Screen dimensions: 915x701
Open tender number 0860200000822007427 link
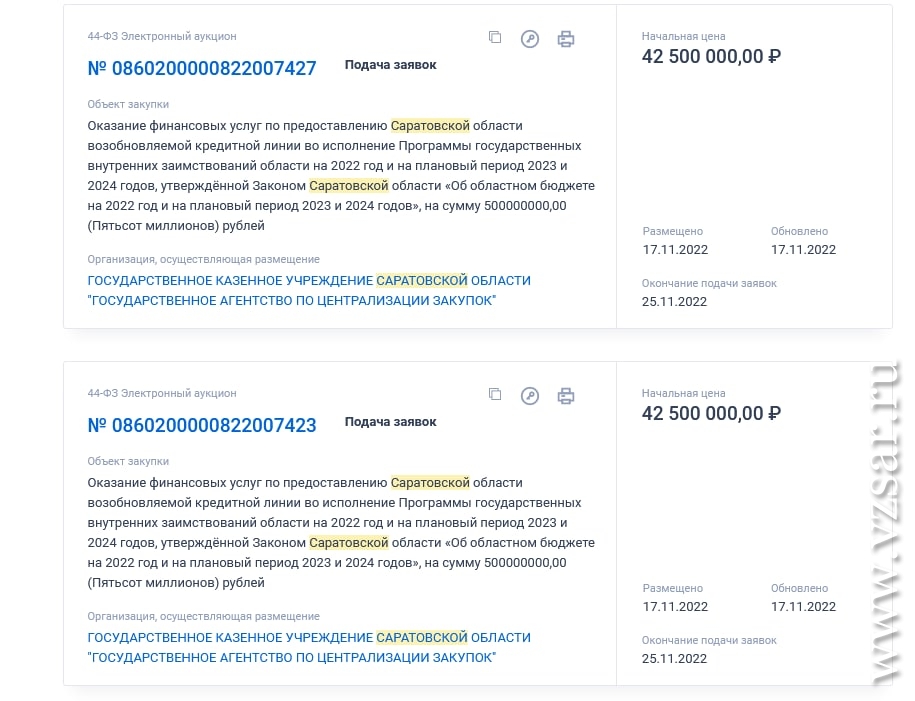coord(202,68)
